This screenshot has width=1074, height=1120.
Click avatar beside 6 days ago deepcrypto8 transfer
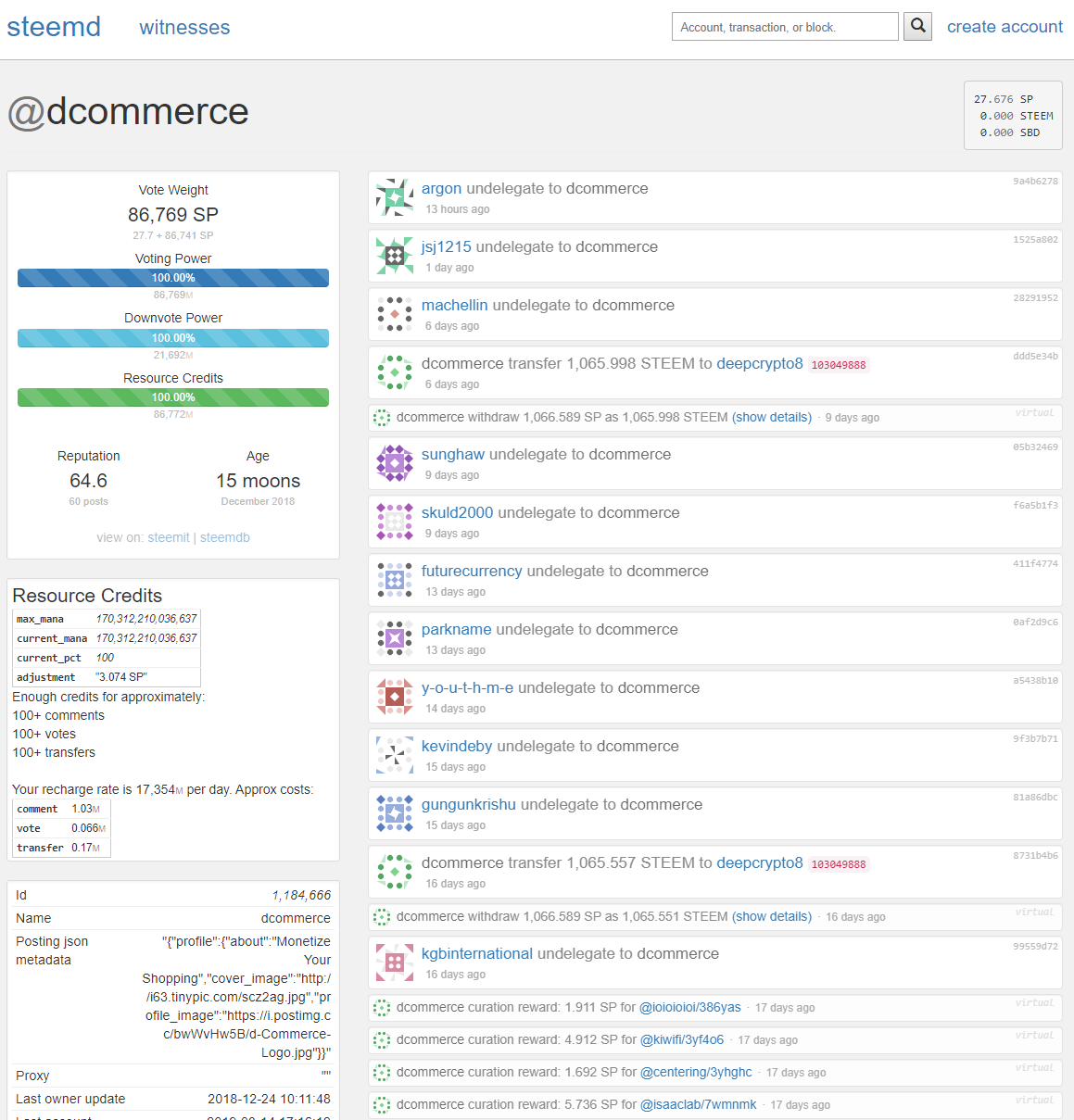[x=395, y=372]
